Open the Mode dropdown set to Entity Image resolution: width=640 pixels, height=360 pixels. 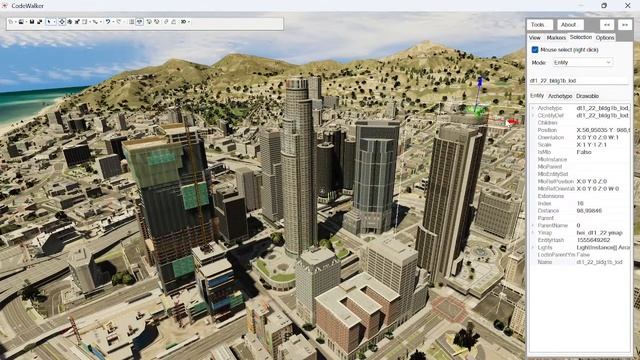(582, 62)
